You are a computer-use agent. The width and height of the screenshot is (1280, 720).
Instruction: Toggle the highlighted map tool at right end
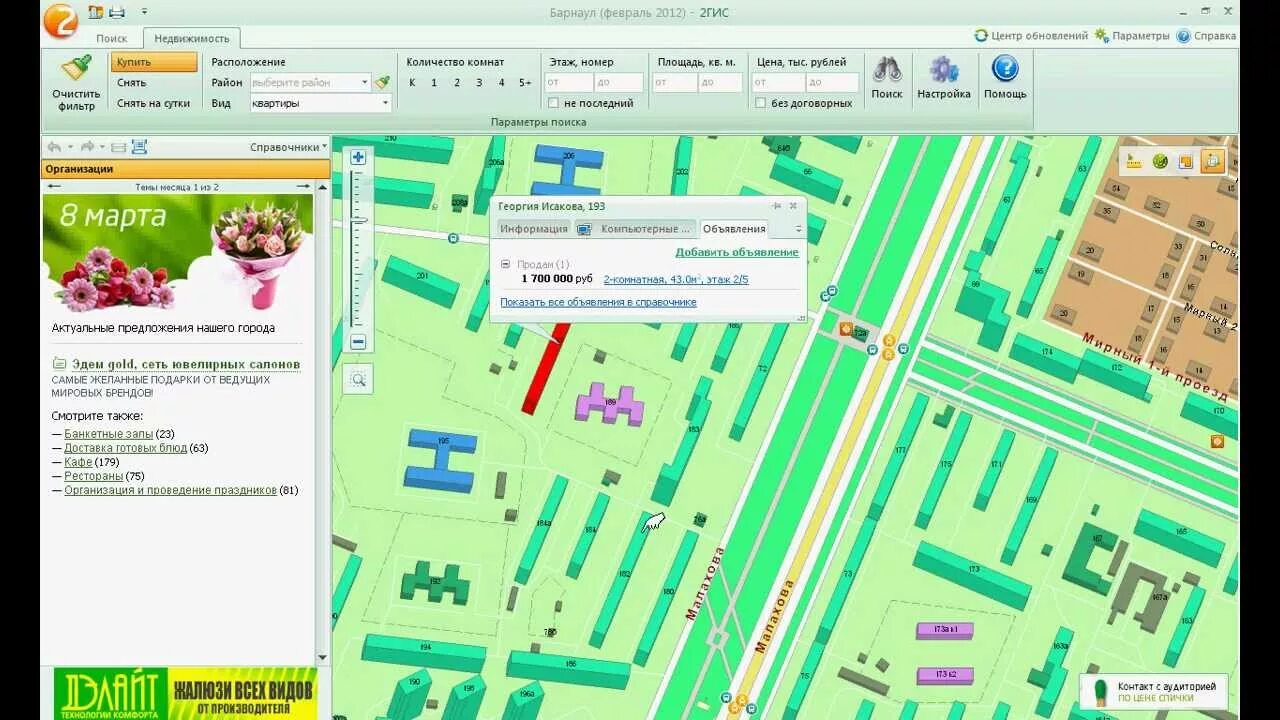click(1212, 161)
